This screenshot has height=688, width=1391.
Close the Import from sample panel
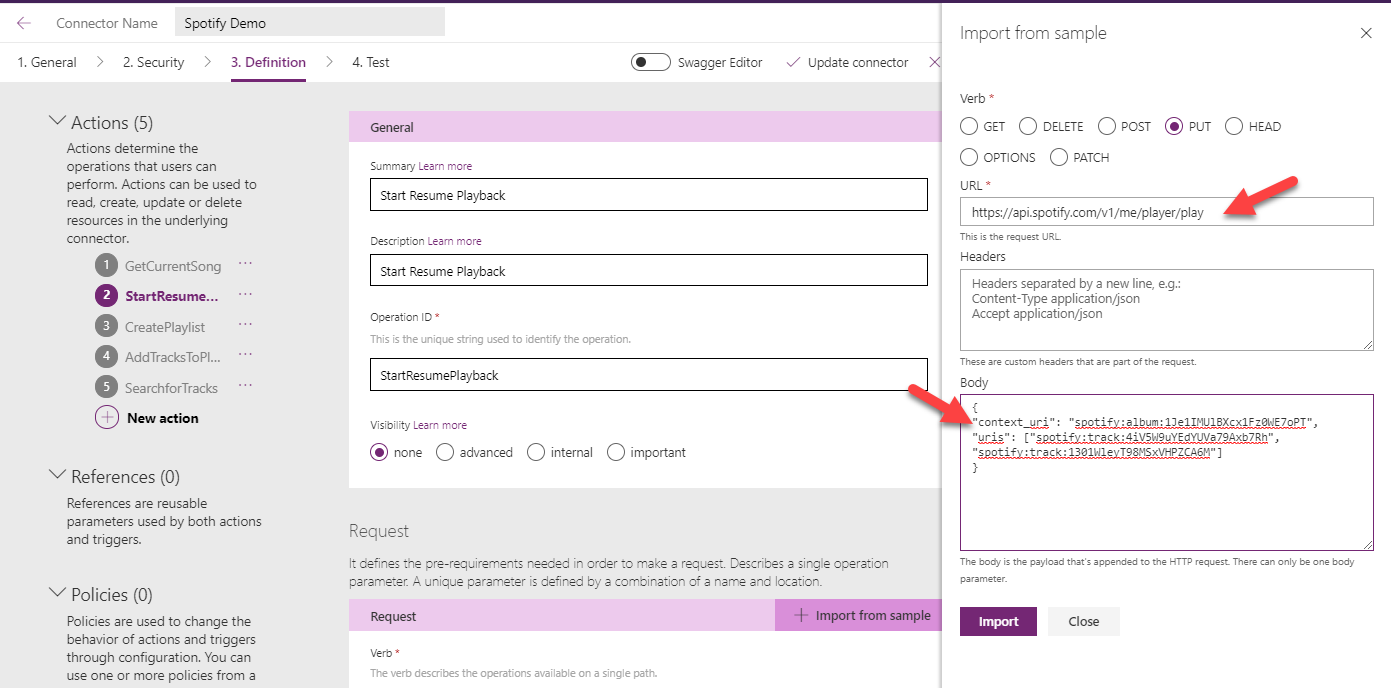1366,33
